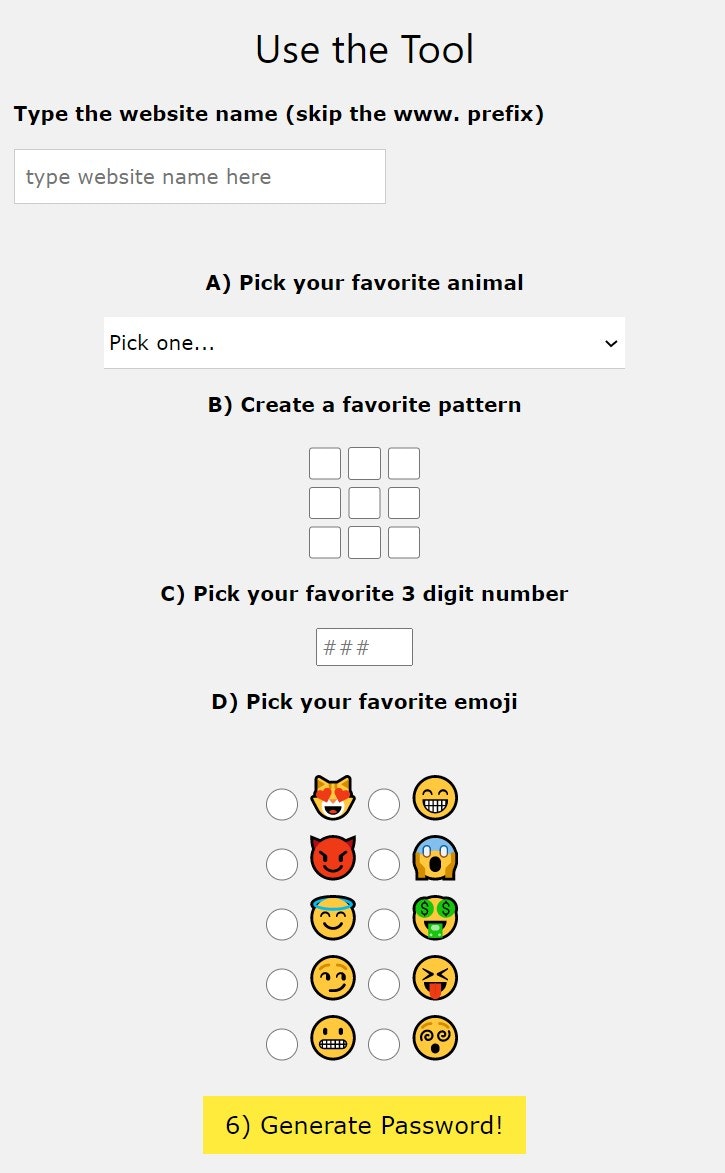Screen dimensions: 725x1173
Task: Click the dizzy spiral-eyes emoji
Action: 435,1040
